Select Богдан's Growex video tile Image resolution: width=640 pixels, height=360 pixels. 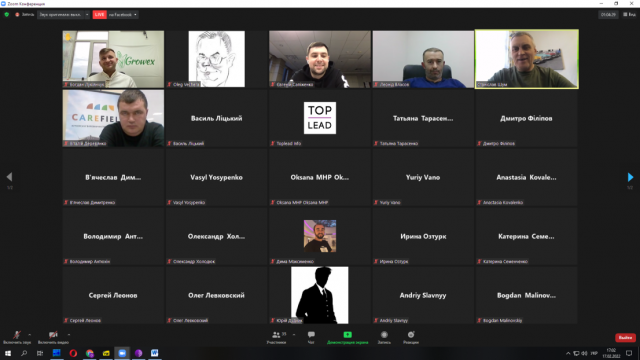pyautogui.click(x=113, y=59)
